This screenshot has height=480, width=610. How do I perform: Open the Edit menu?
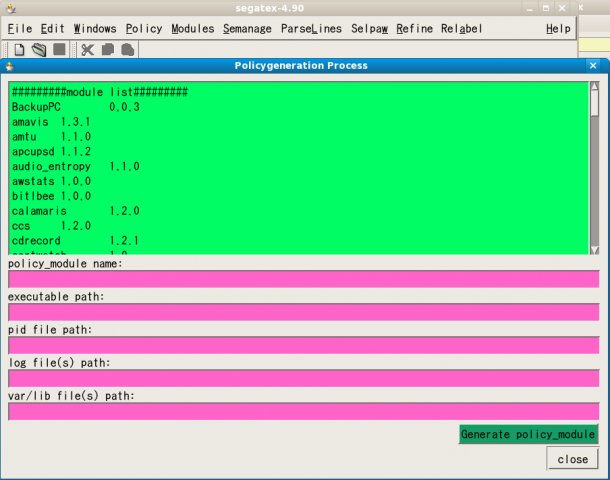point(52,28)
